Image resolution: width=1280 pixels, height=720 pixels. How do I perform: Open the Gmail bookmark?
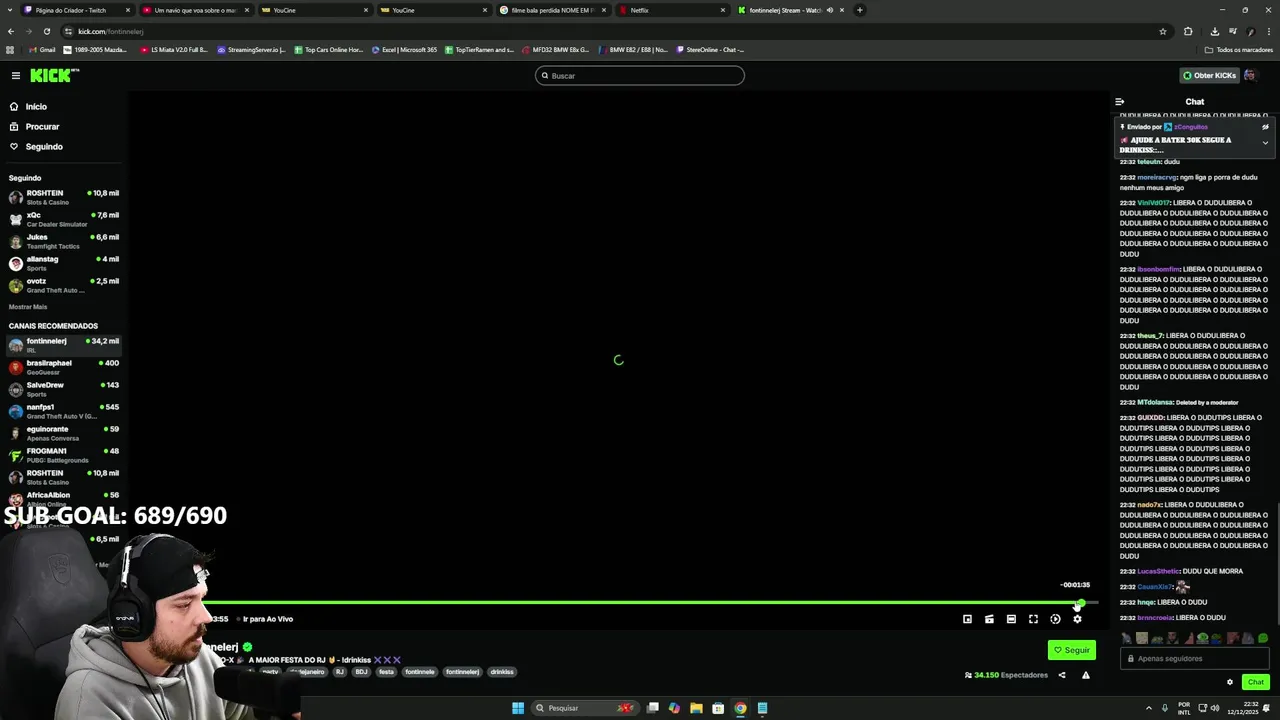(43, 50)
